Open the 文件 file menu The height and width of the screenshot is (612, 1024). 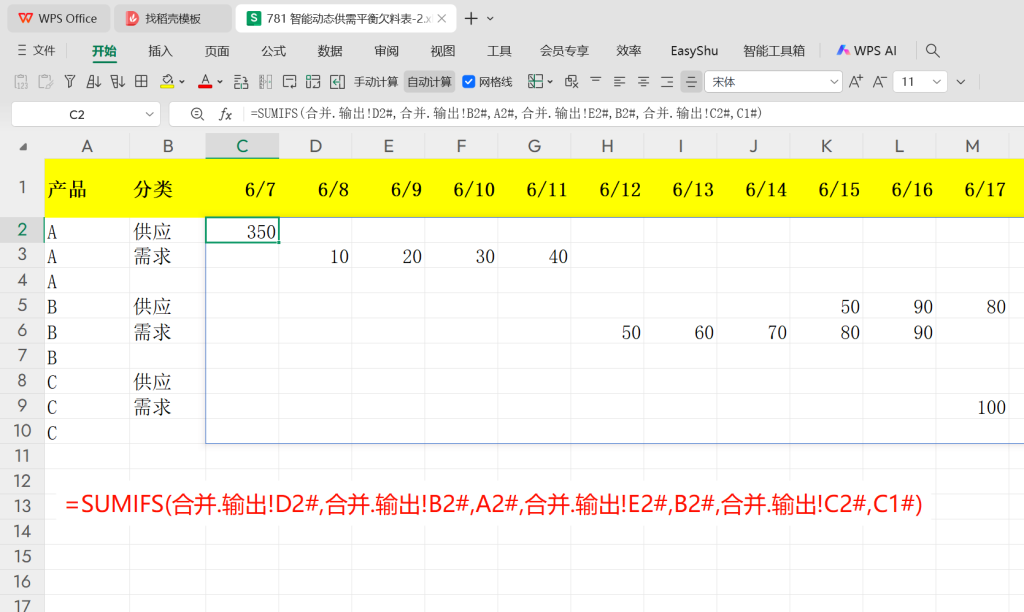coord(37,50)
